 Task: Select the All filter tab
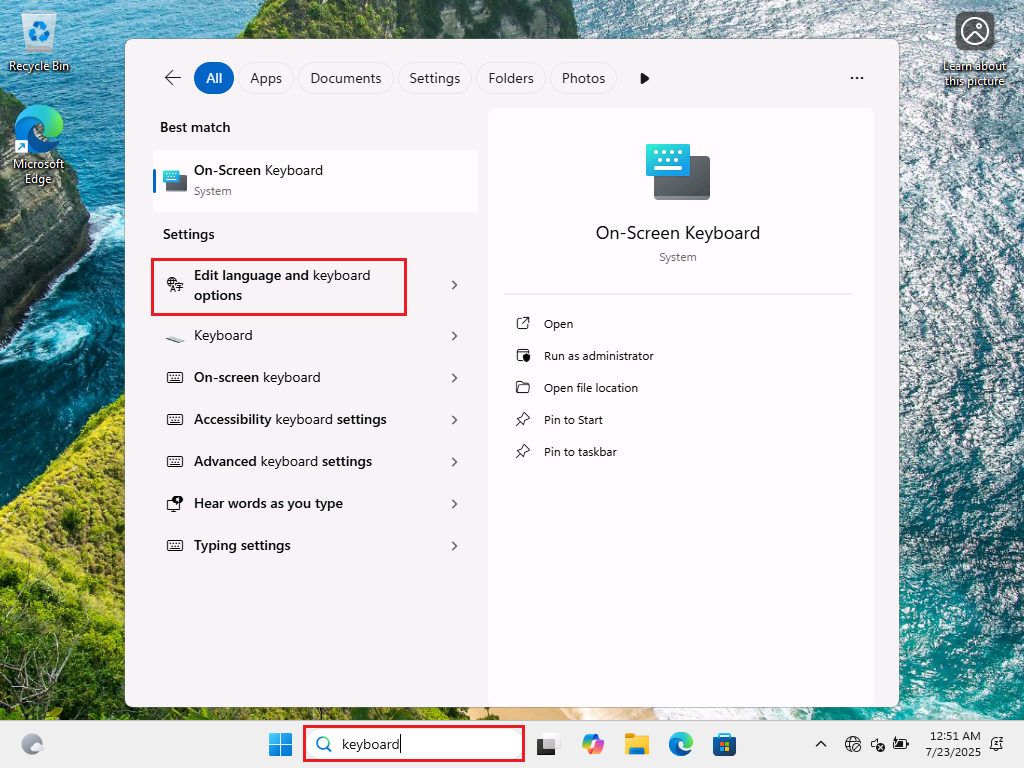click(x=214, y=78)
